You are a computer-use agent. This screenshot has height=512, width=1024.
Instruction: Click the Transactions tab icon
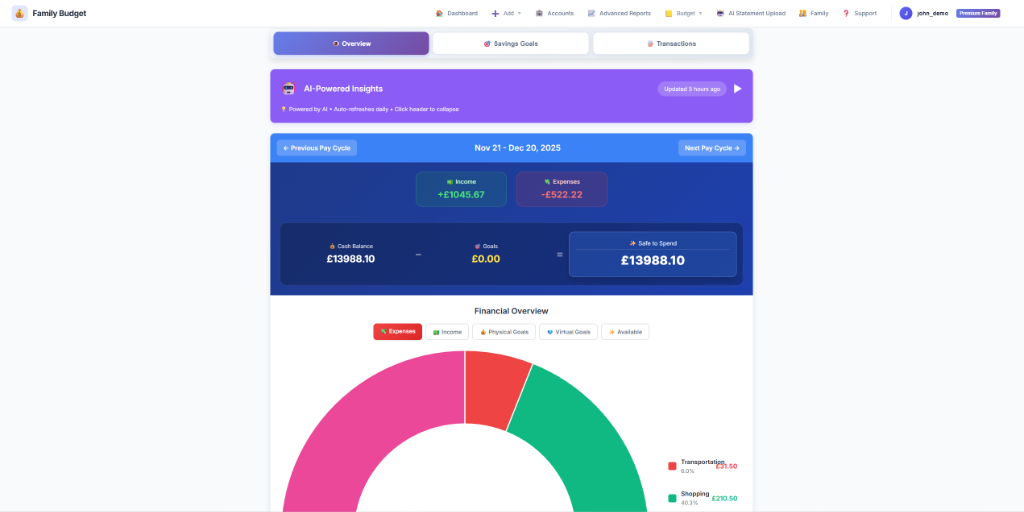pos(650,44)
